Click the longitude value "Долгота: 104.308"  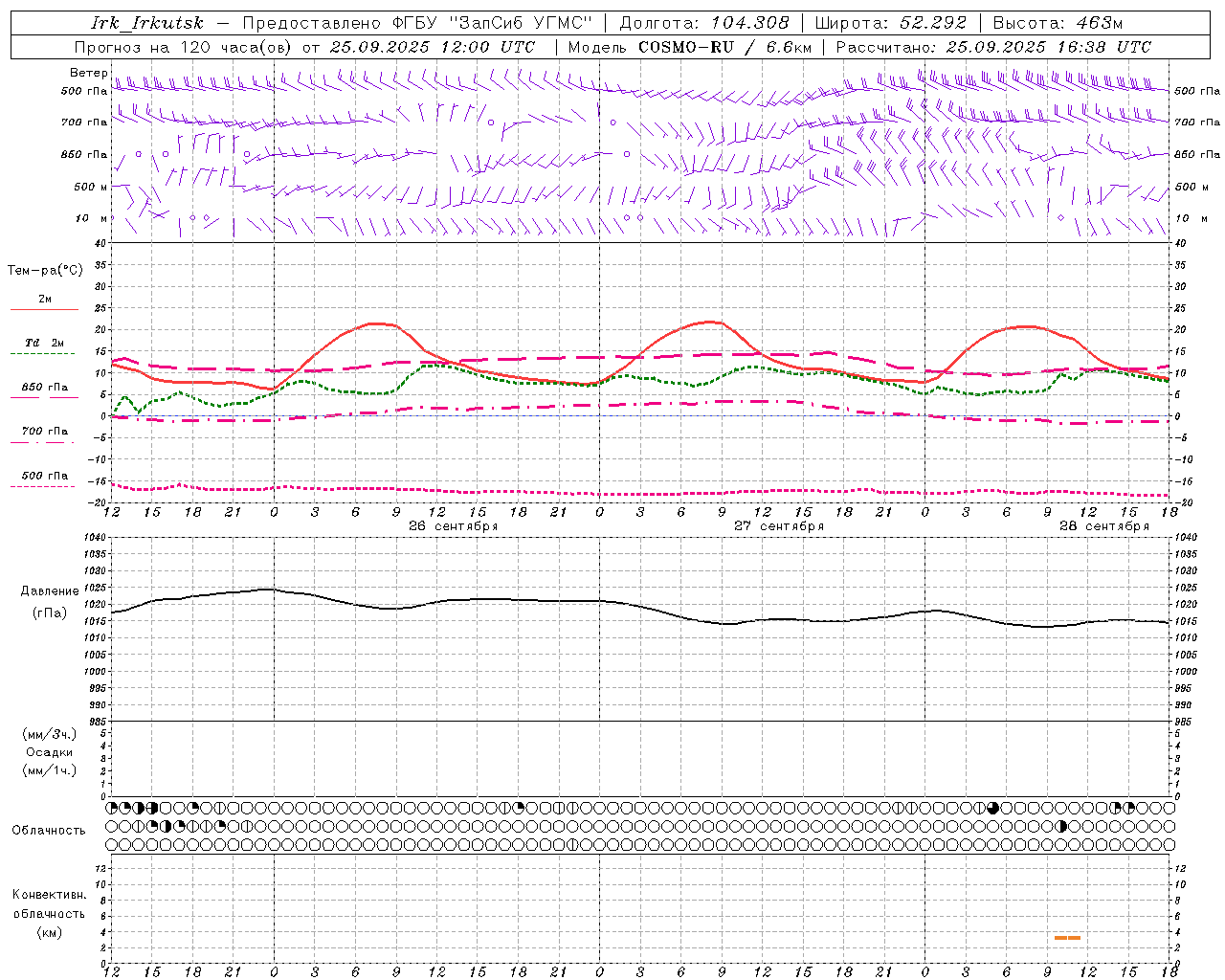704,23
